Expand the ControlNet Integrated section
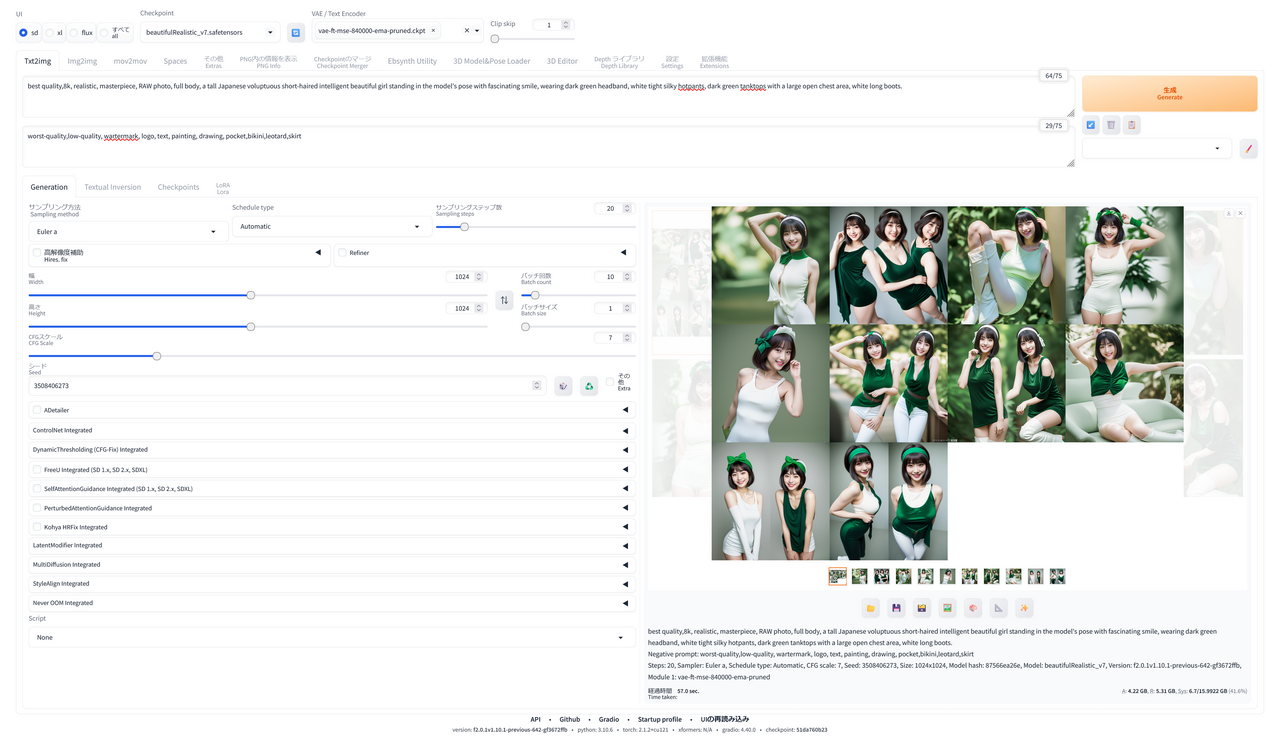This screenshot has width=1280, height=742. coord(330,431)
